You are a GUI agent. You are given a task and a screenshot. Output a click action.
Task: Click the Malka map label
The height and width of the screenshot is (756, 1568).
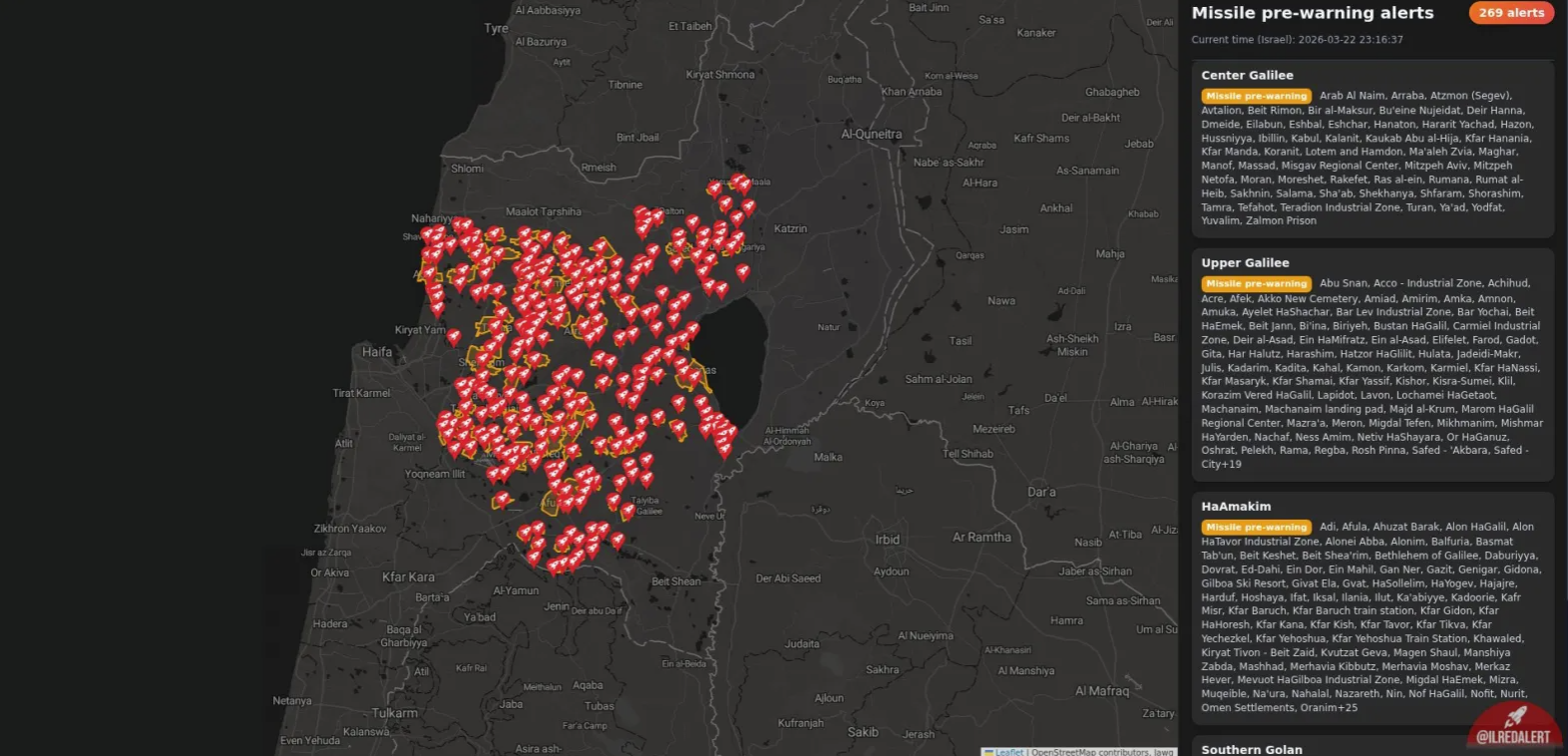[x=828, y=458]
